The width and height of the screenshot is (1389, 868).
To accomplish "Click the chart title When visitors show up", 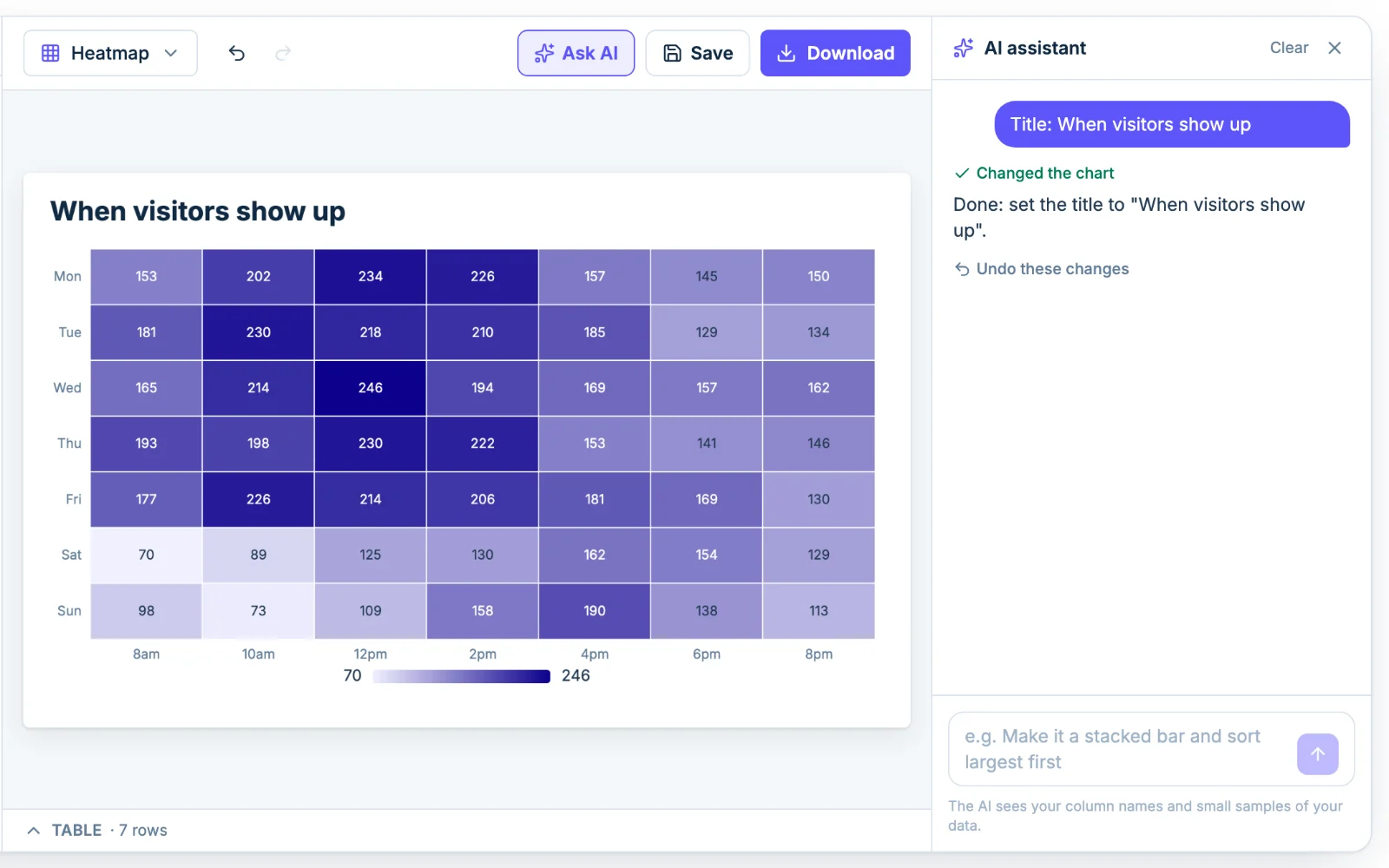I will [198, 211].
